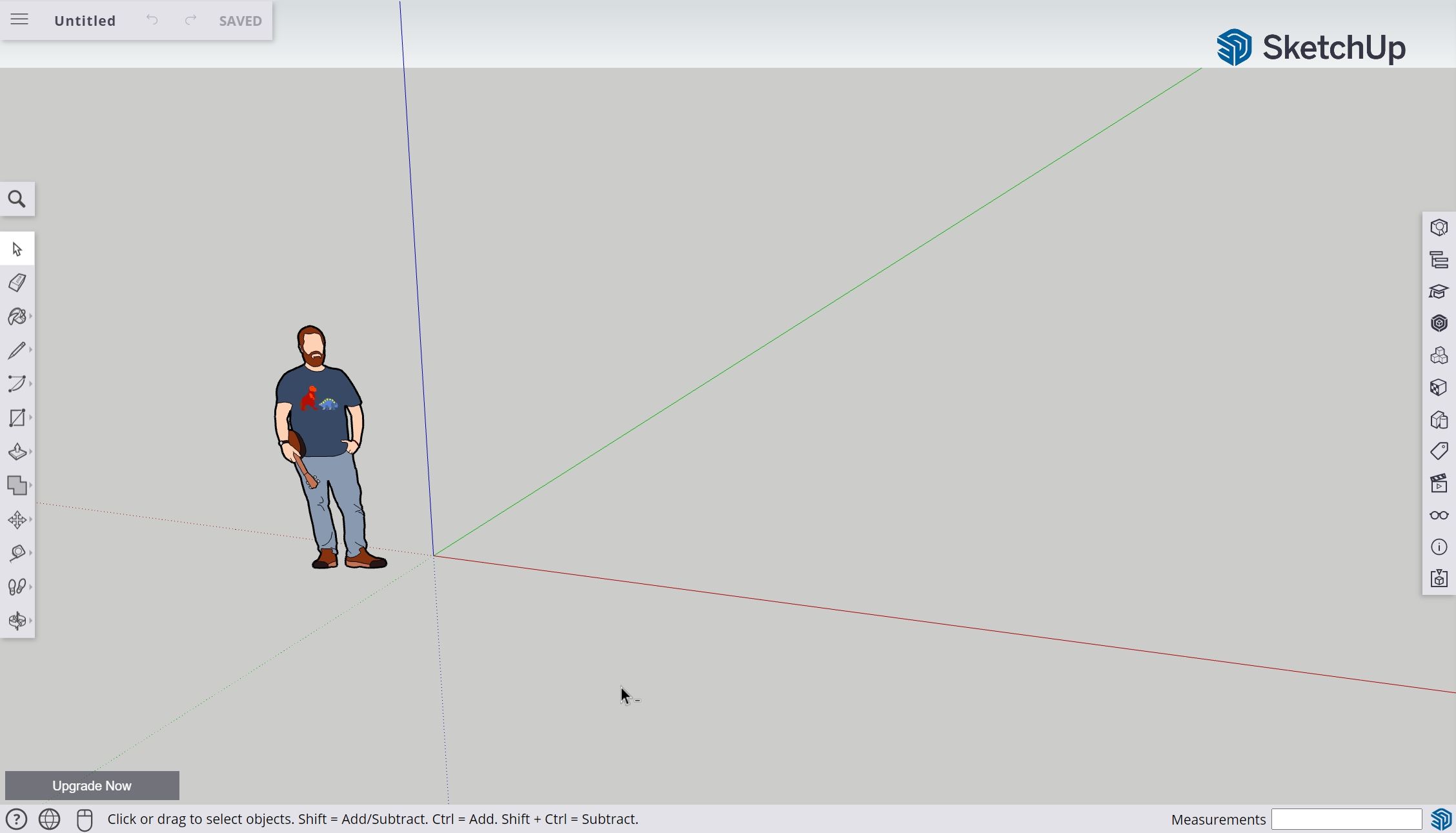
Task: Click the Move tool icon
Action: pyautogui.click(x=17, y=518)
